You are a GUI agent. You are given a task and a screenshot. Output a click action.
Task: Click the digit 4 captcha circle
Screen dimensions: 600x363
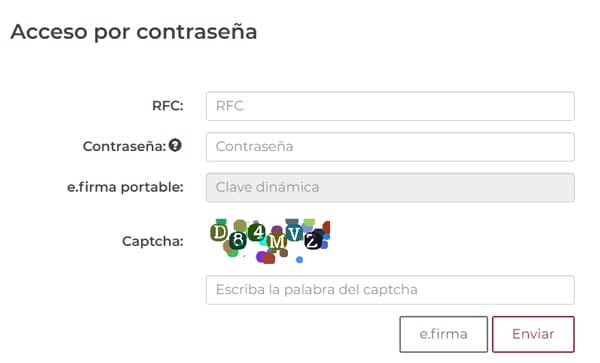tap(258, 232)
